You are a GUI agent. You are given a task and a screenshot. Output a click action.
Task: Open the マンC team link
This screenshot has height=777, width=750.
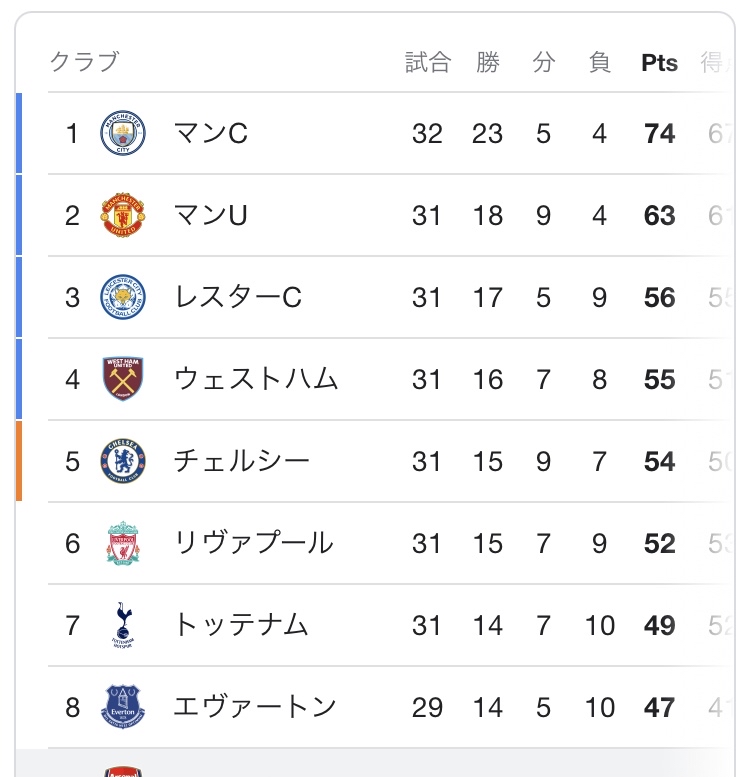(x=211, y=134)
